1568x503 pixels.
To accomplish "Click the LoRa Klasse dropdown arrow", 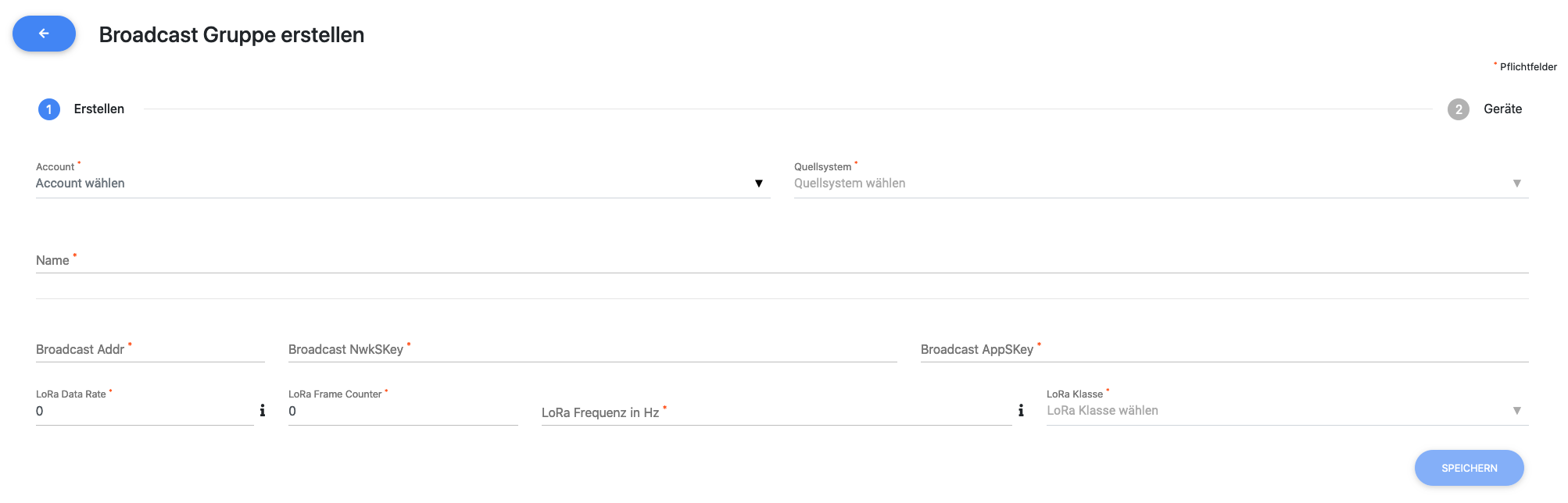I will click(x=1516, y=411).
